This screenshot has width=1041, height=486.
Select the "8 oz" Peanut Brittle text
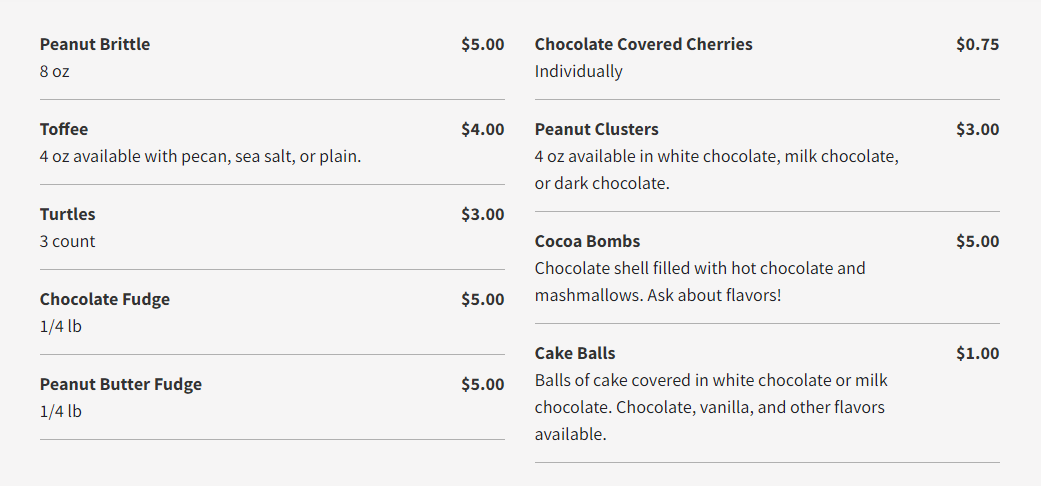click(55, 71)
